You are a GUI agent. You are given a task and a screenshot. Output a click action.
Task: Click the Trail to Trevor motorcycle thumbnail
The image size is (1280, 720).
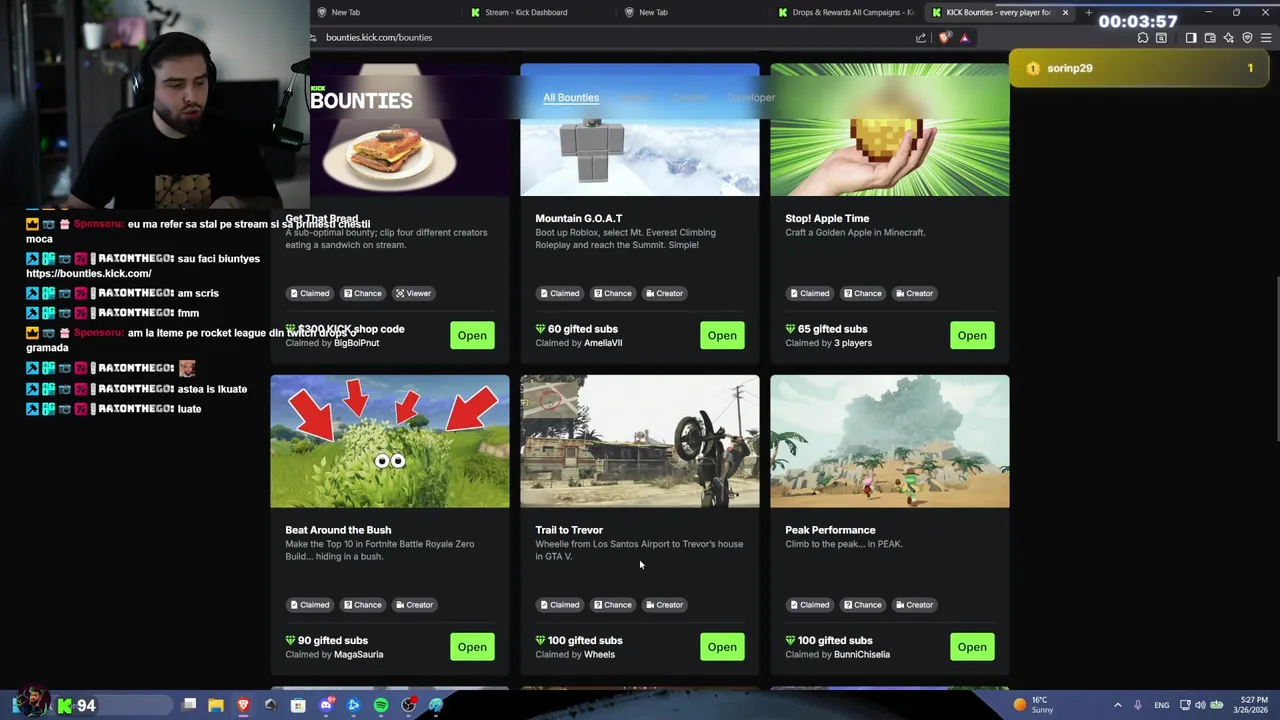click(x=640, y=441)
